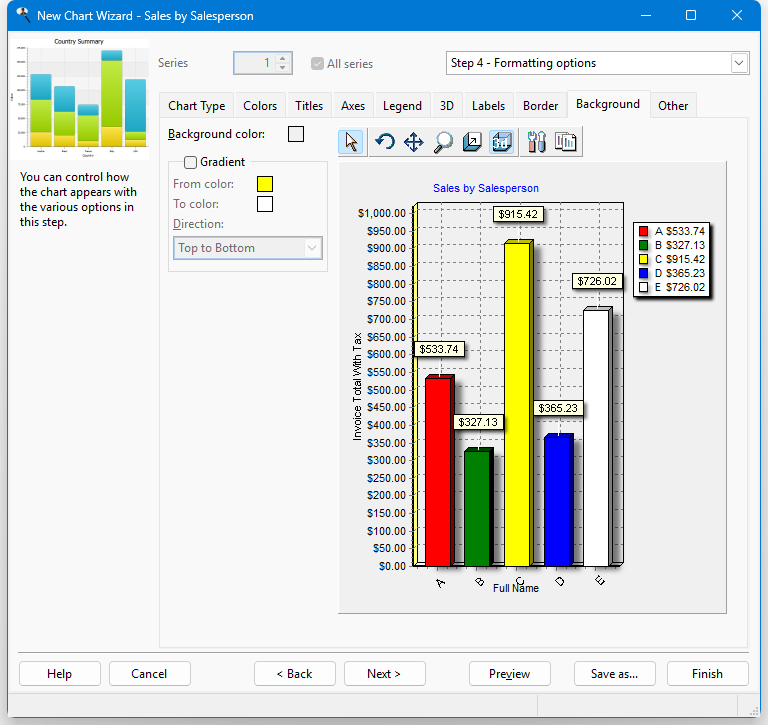The width and height of the screenshot is (768, 725).
Task: Open the chart editor tools icon
Action: (x=536, y=142)
